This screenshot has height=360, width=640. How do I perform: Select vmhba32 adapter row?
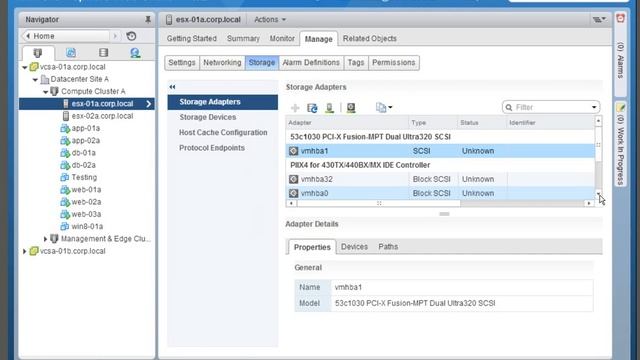(440, 179)
